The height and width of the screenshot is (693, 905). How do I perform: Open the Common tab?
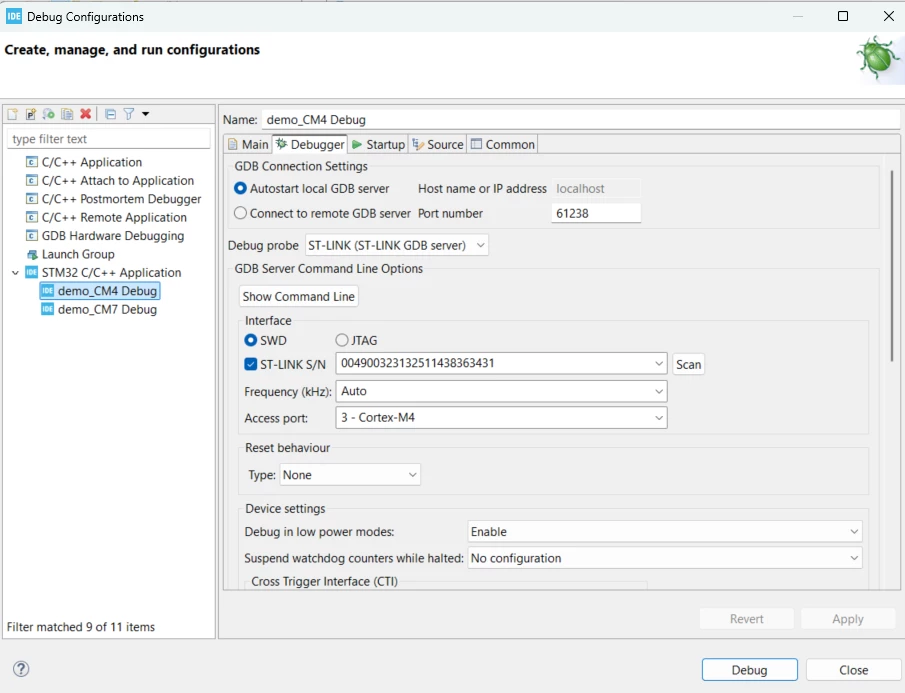point(503,144)
